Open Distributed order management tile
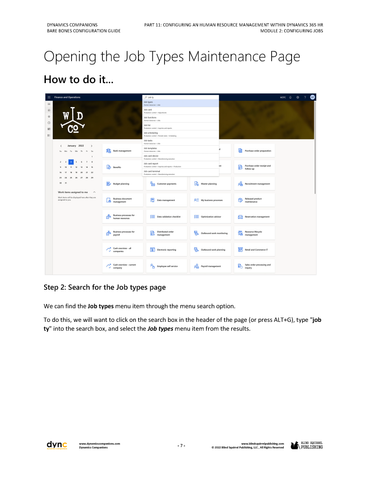 pyautogui.click(x=167, y=233)
